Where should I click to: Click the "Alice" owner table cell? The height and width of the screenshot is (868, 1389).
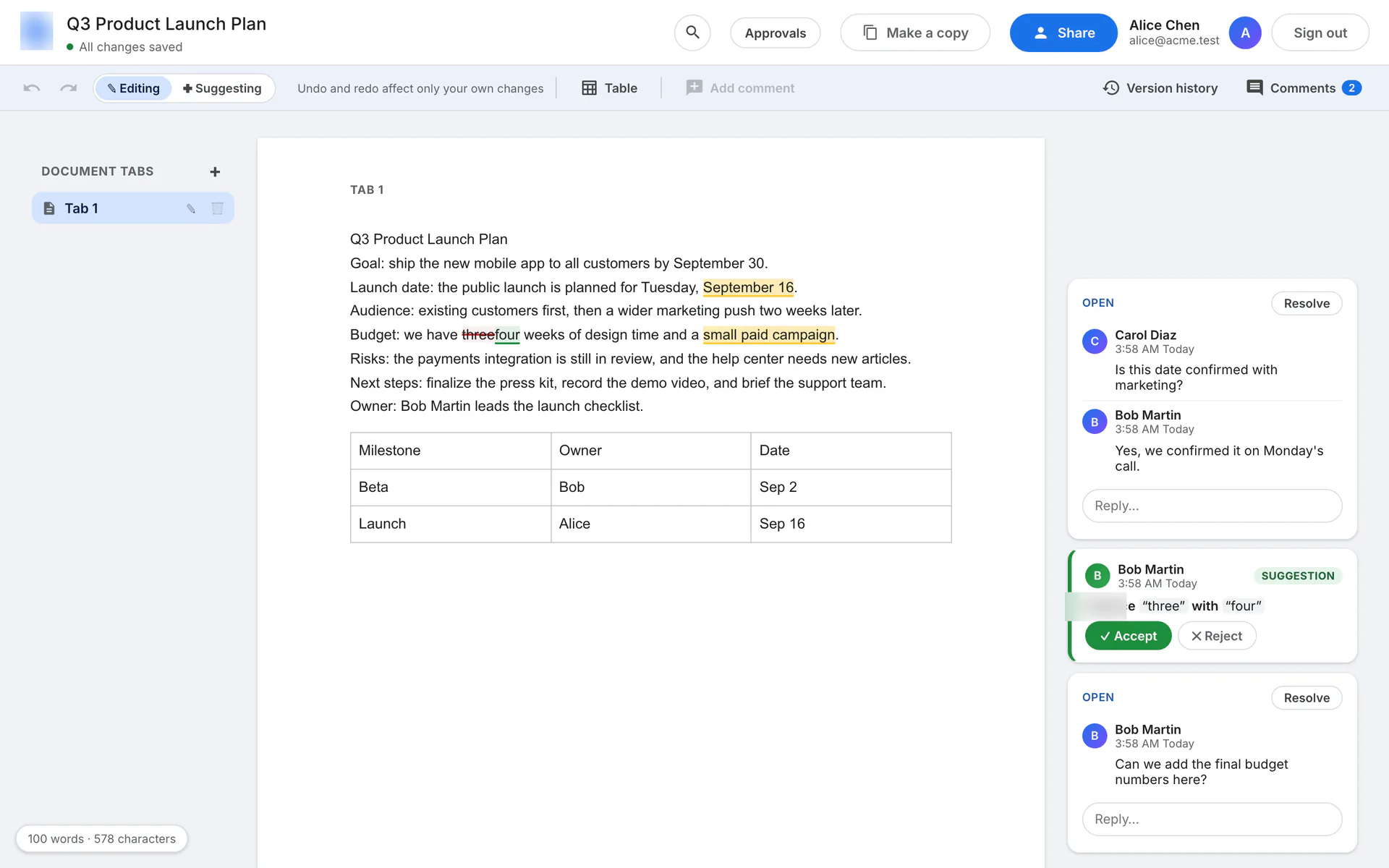pos(650,524)
